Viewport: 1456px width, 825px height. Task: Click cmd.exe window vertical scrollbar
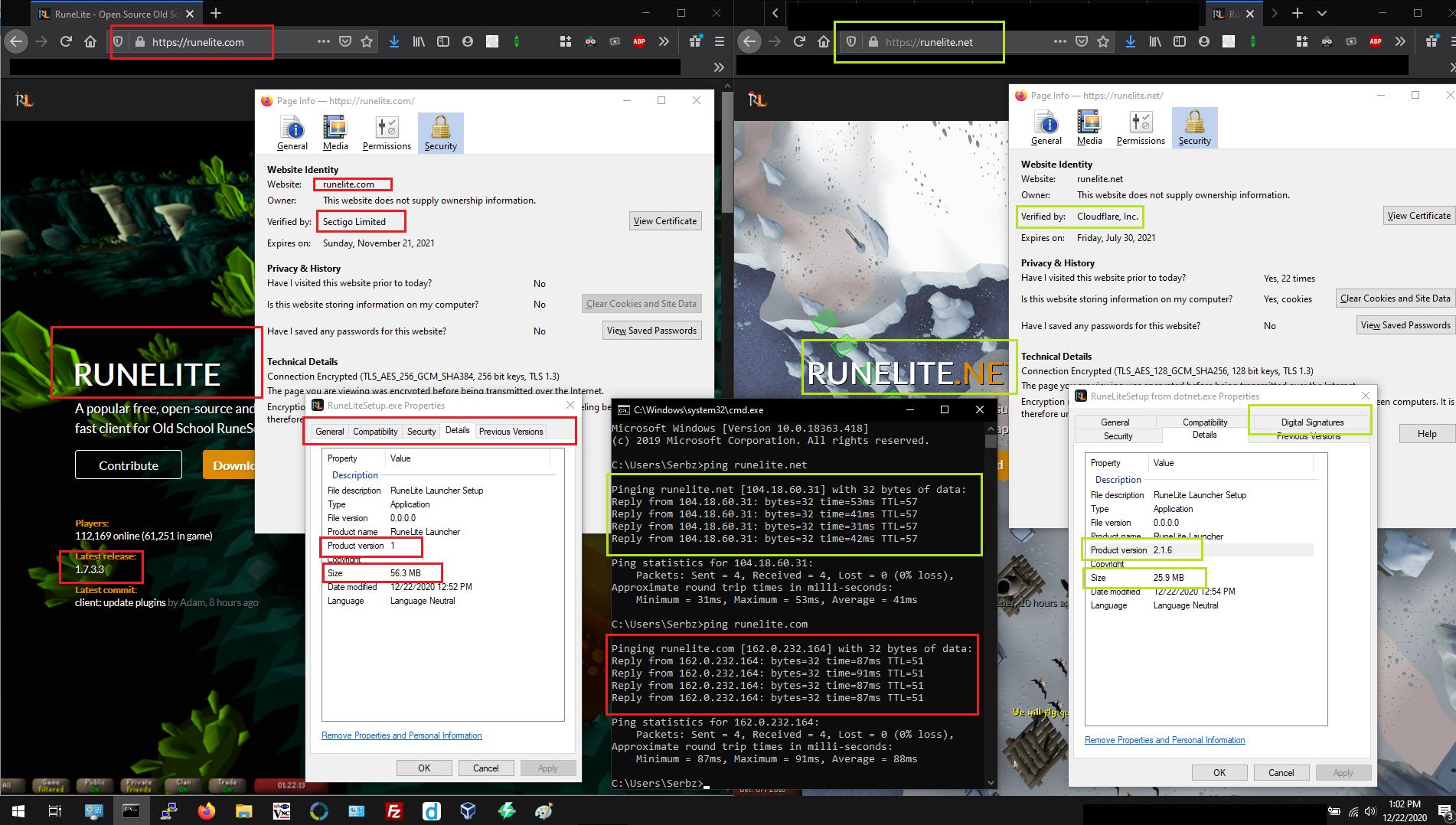[x=991, y=605]
